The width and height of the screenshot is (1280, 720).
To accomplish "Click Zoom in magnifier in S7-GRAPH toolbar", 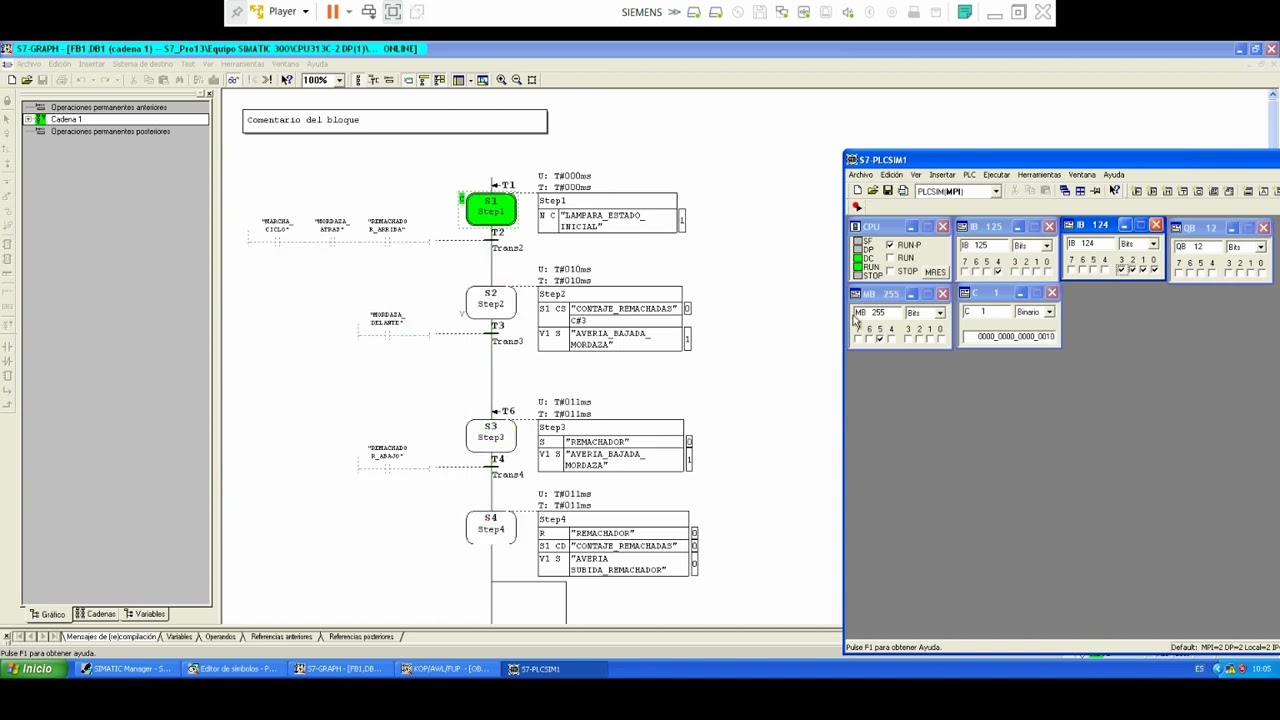I will tap(501, 80).
